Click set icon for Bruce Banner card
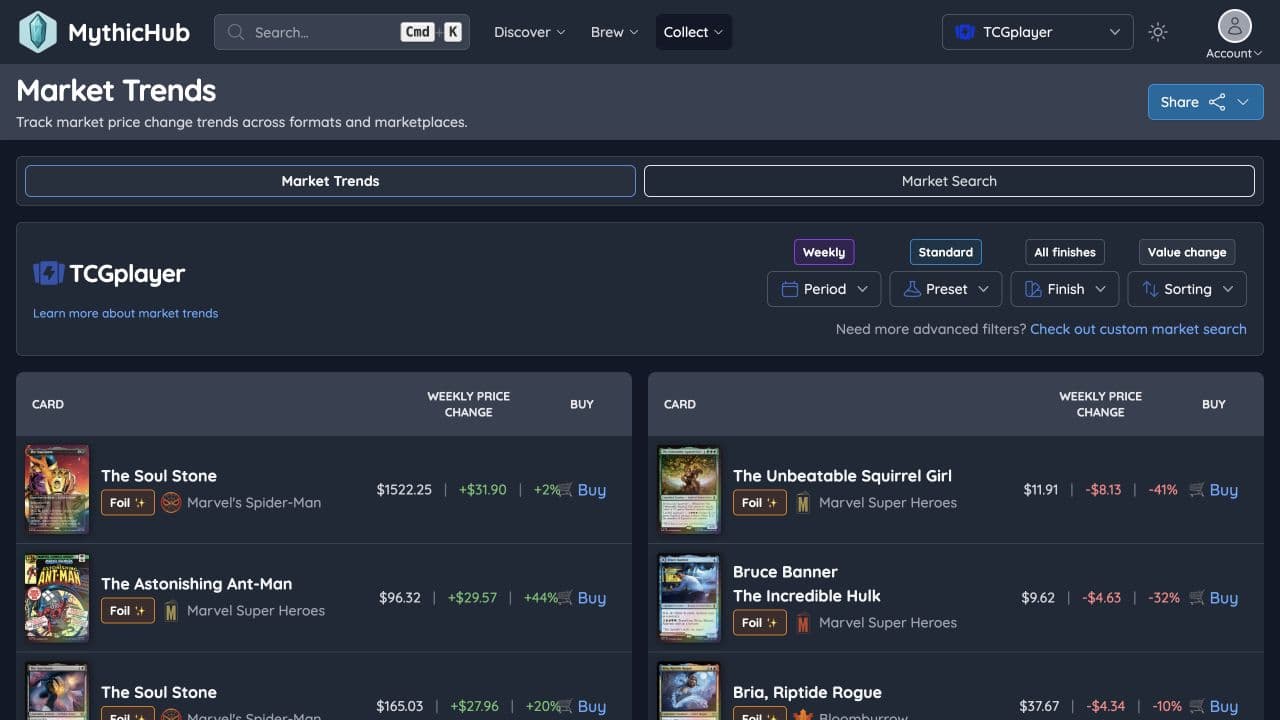Image resolution: width=1280 pixels, height=720 pixels. pyautogui.click(x=803, y=622)
